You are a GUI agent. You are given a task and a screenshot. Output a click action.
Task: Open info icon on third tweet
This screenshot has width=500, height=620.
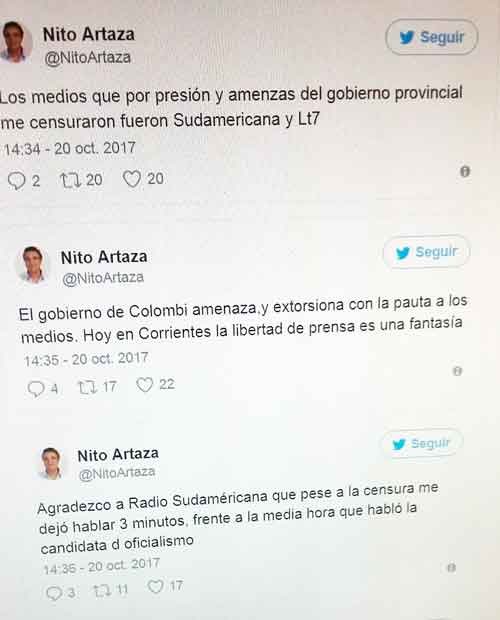451,567
